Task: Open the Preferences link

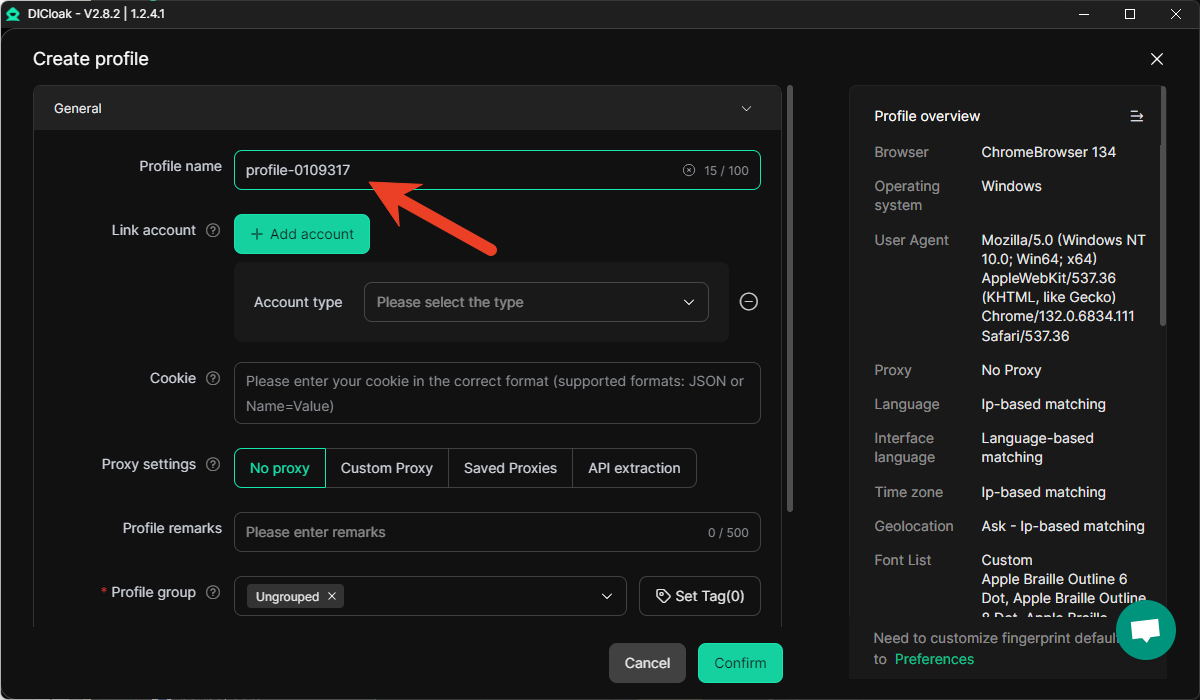Action: tap(934, 659)
